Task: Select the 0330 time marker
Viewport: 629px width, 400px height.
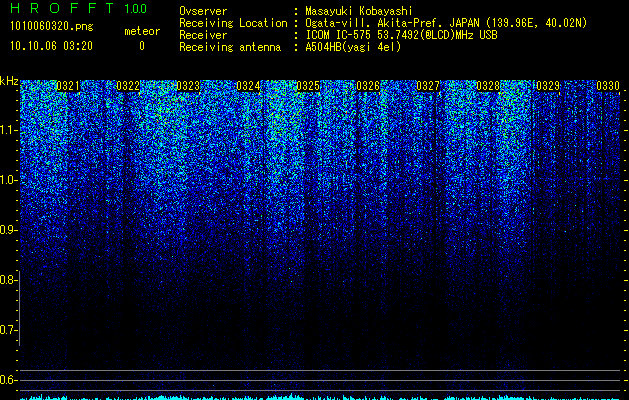Action: click(608, 86)
